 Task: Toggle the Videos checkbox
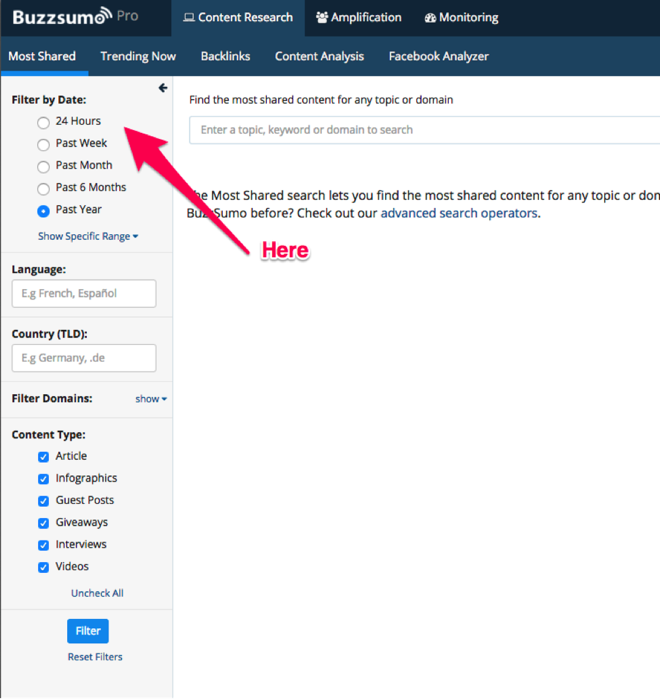point(43,567)
